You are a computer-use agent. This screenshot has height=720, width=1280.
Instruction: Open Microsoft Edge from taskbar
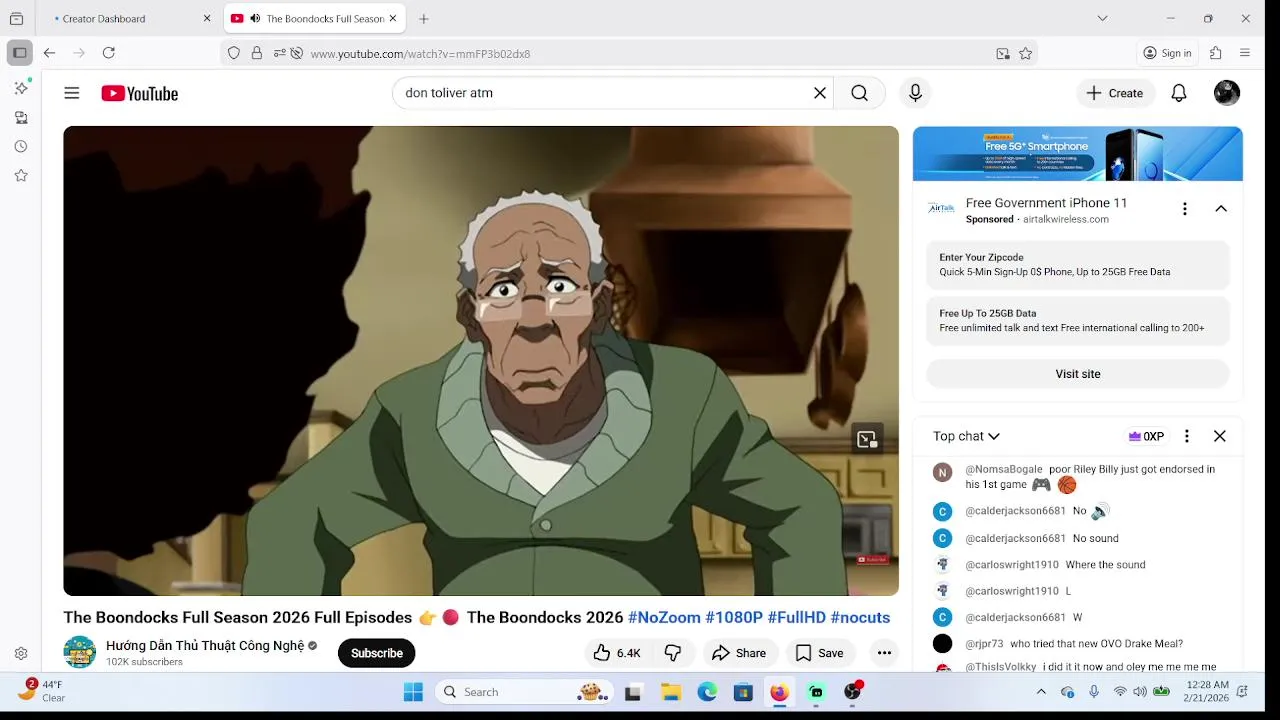click(707, 692)
